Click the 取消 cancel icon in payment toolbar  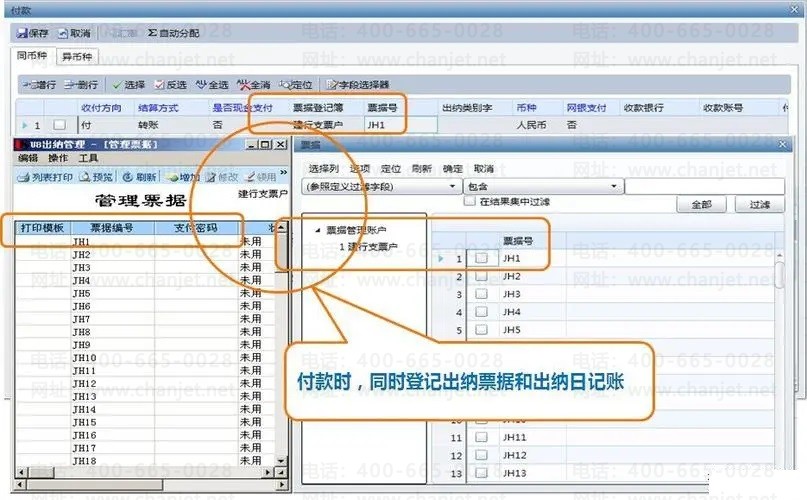coord(62,33)
